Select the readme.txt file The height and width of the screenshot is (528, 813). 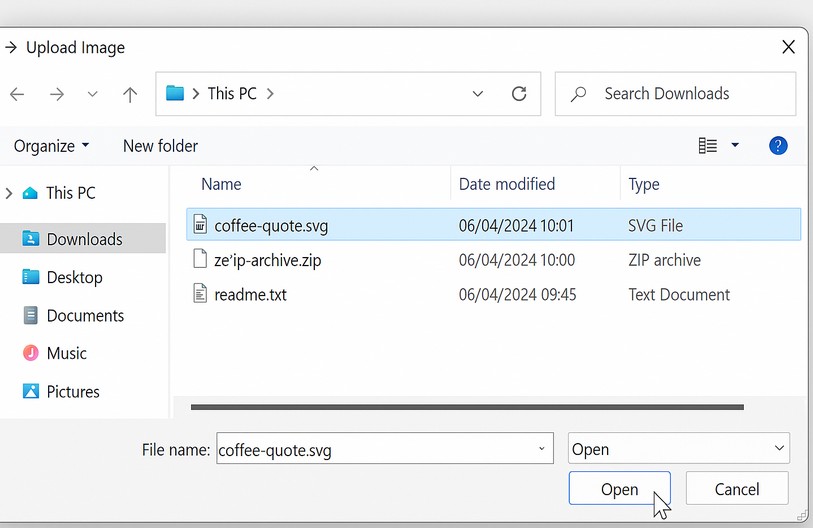250,295
